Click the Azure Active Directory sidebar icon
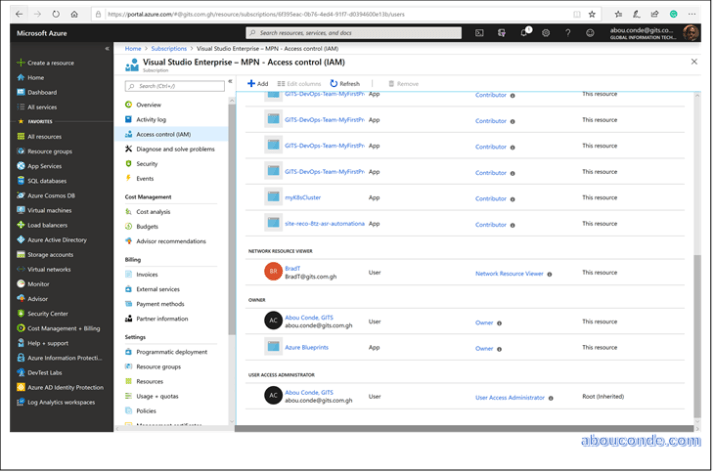 coord(20,240)
